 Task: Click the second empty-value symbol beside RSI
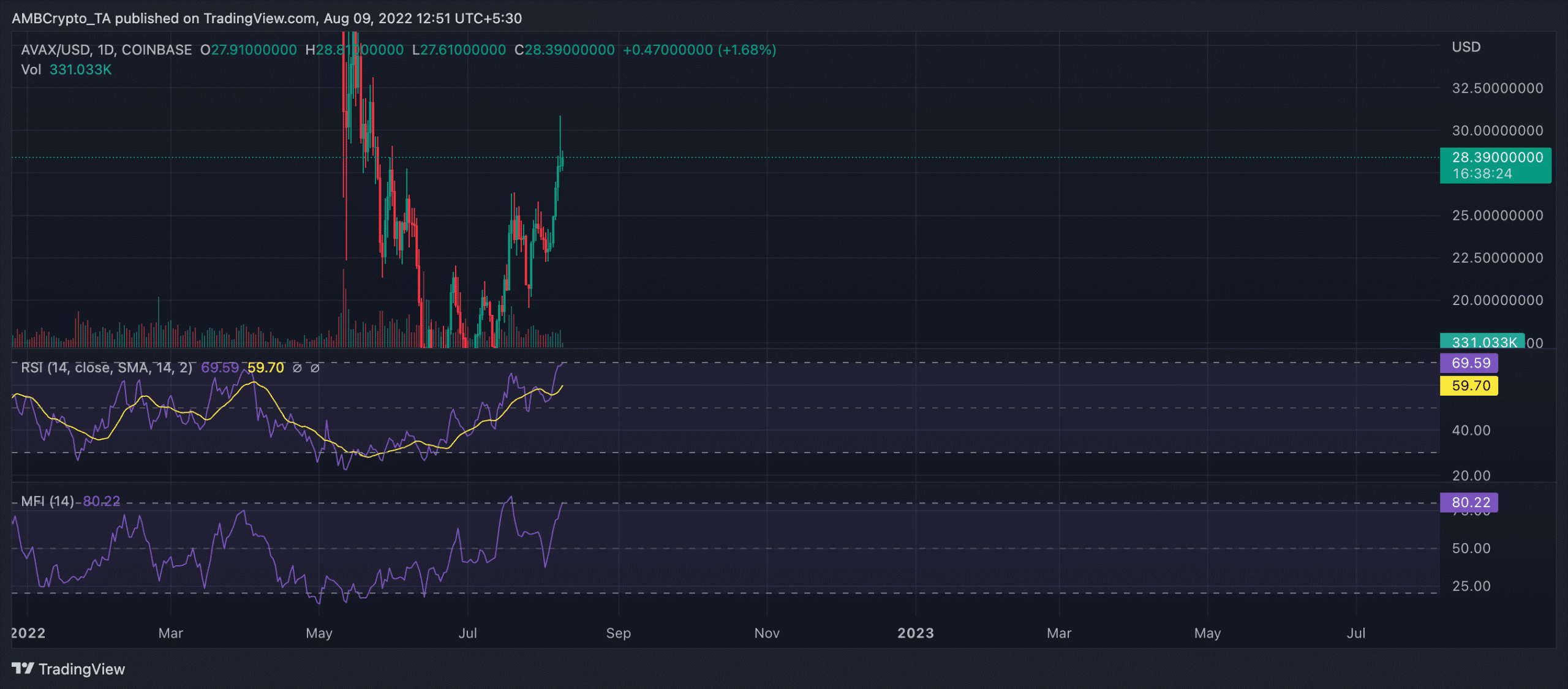(x=315, y=368)
